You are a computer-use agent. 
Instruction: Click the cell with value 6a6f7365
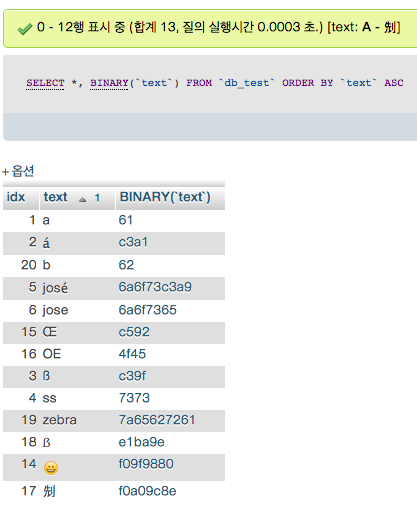coord(148,310)
